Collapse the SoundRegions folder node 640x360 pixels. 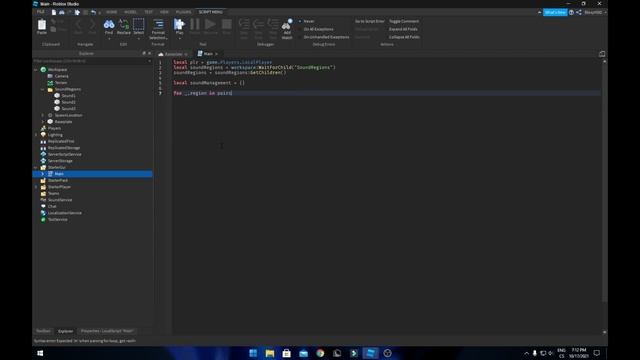[43, 89]
